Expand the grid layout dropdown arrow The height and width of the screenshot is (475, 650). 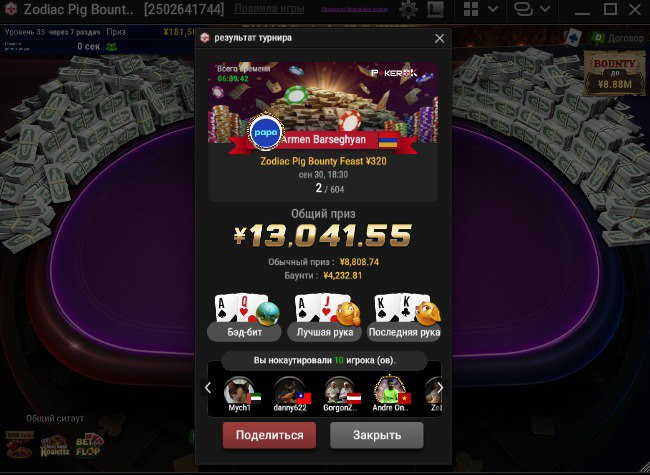pyautogui.click(x=493, y=9)
